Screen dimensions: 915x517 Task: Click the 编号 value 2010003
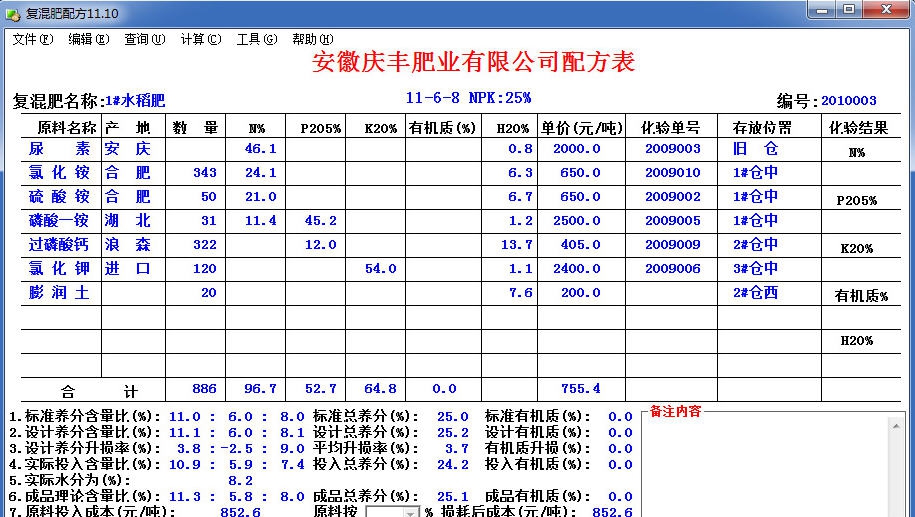coord(848,101)
